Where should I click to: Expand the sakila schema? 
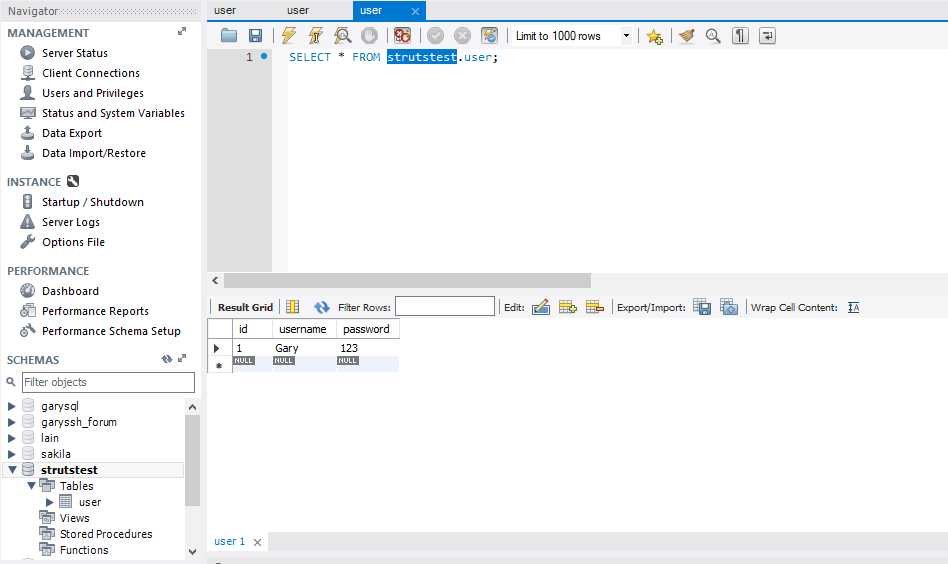coord(11,454)
